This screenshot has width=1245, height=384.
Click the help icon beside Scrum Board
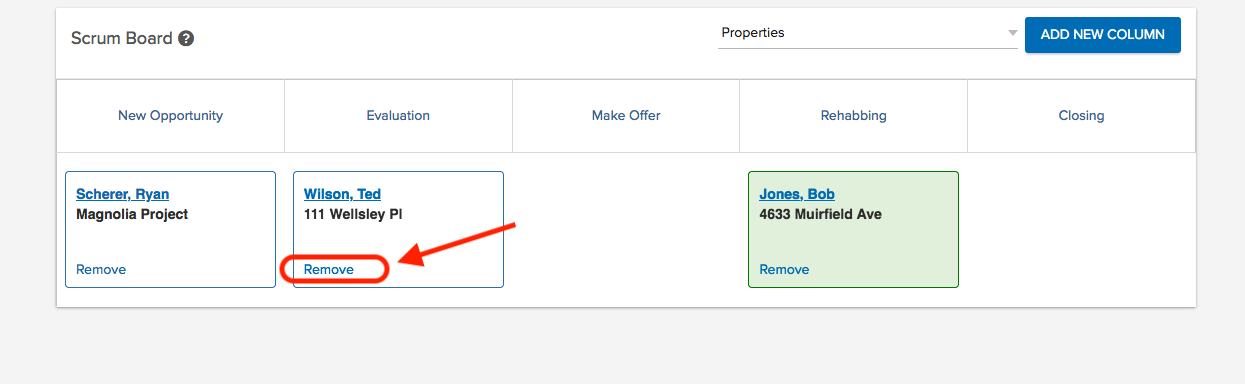[x=186, y=39]
